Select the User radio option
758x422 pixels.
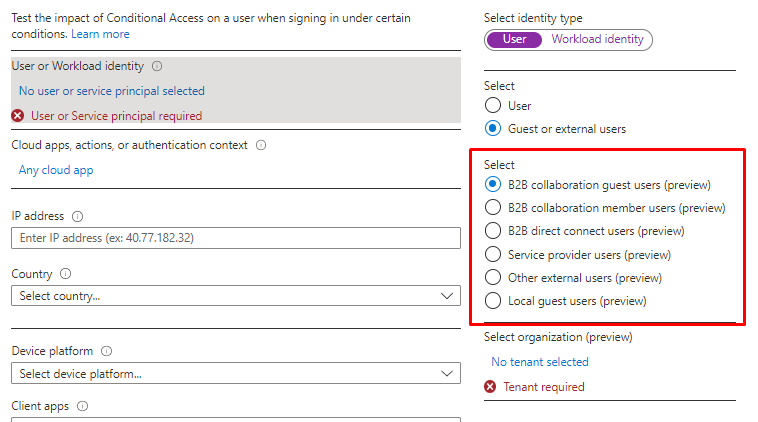coord(492,106)
